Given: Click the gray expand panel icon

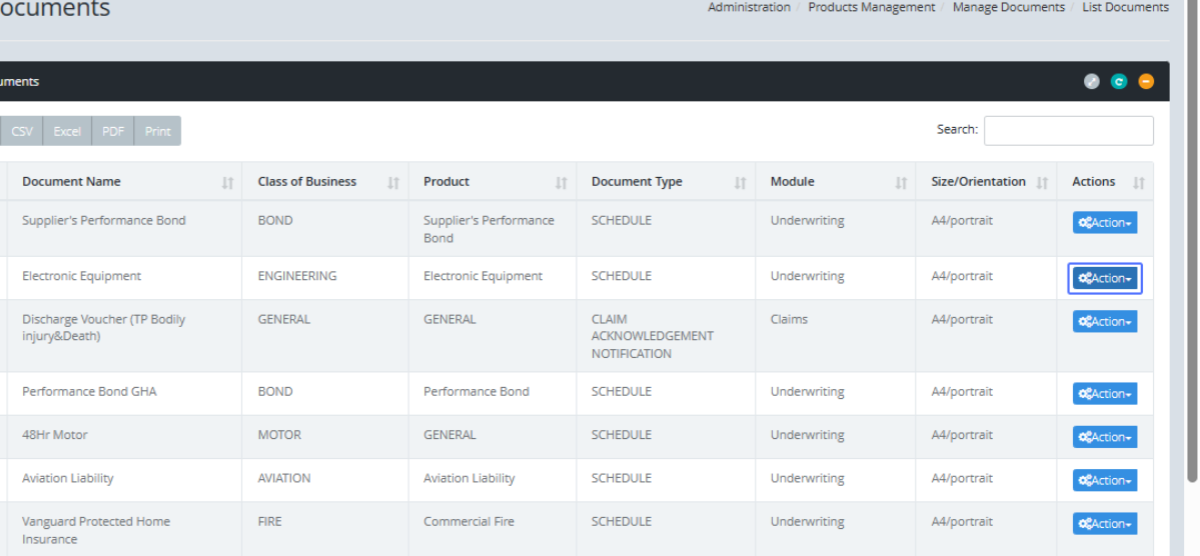Looking at the screenshot, I should pyautogui.click(x=1092, y=82).
